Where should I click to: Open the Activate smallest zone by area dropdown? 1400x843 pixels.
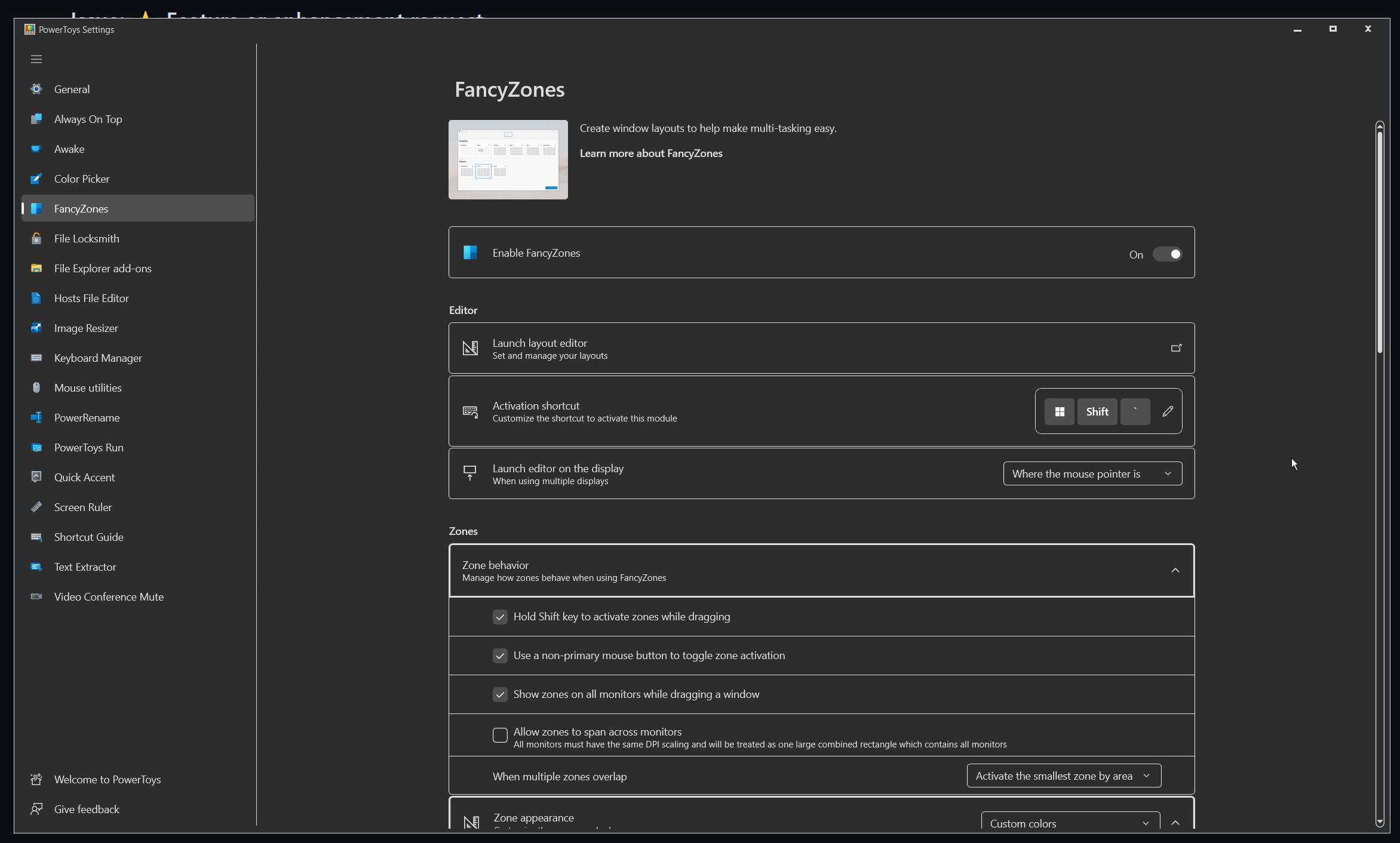point(1063,776)
